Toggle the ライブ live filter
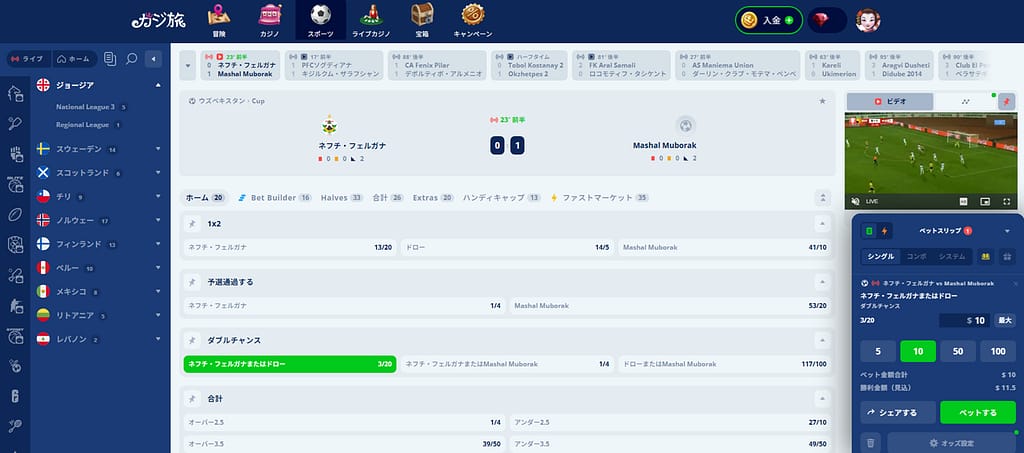Screen dimensions: 1024x453 (x=29, y=59)
